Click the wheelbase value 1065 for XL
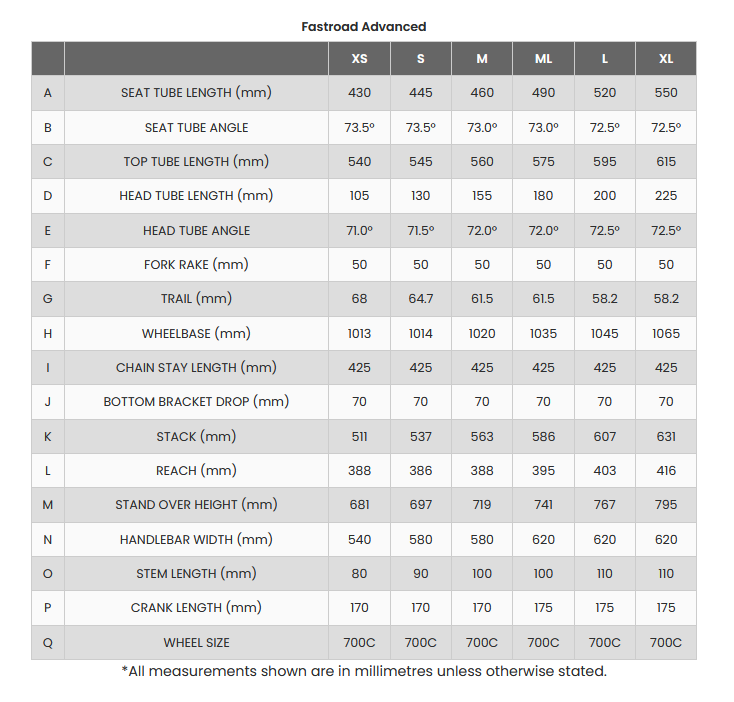 pos(666,333)
